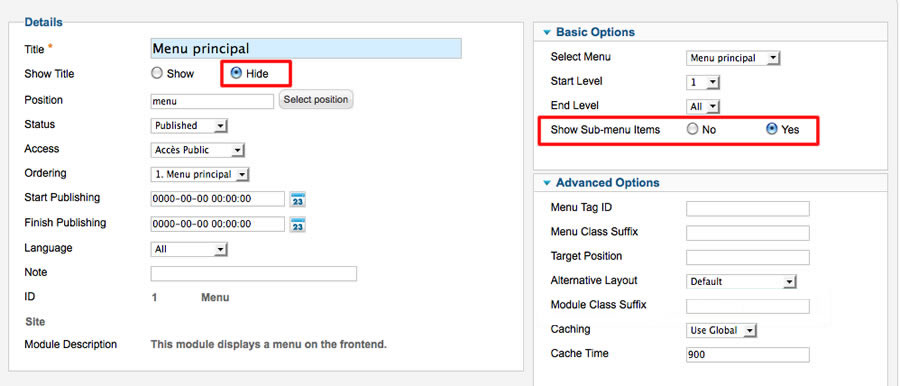Collapse Basic Options with its arrow
The width and height of the screenshot is (900, 386).
click(546, 33)
